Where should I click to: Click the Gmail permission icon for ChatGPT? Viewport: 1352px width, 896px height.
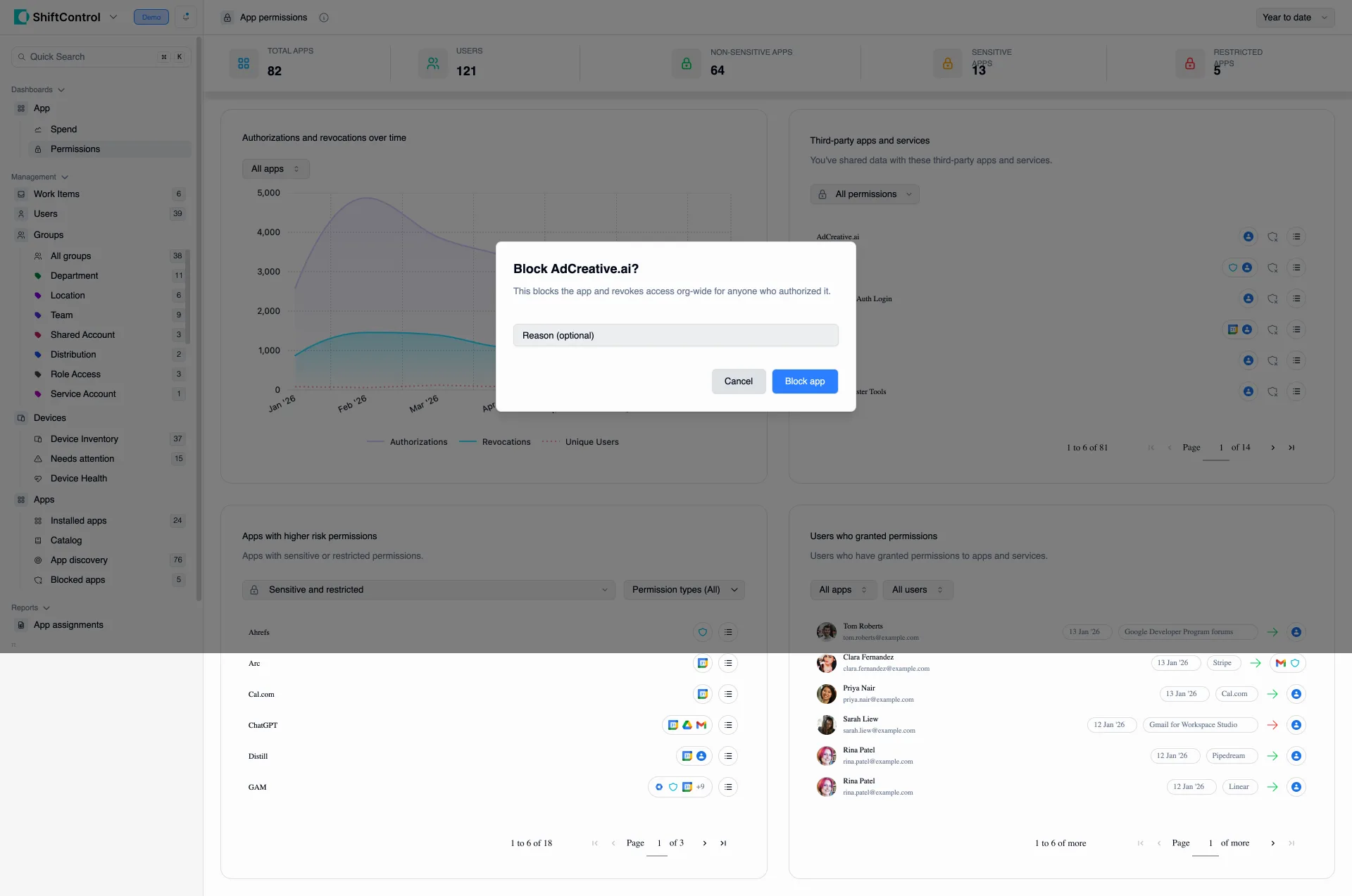[701, 726]
